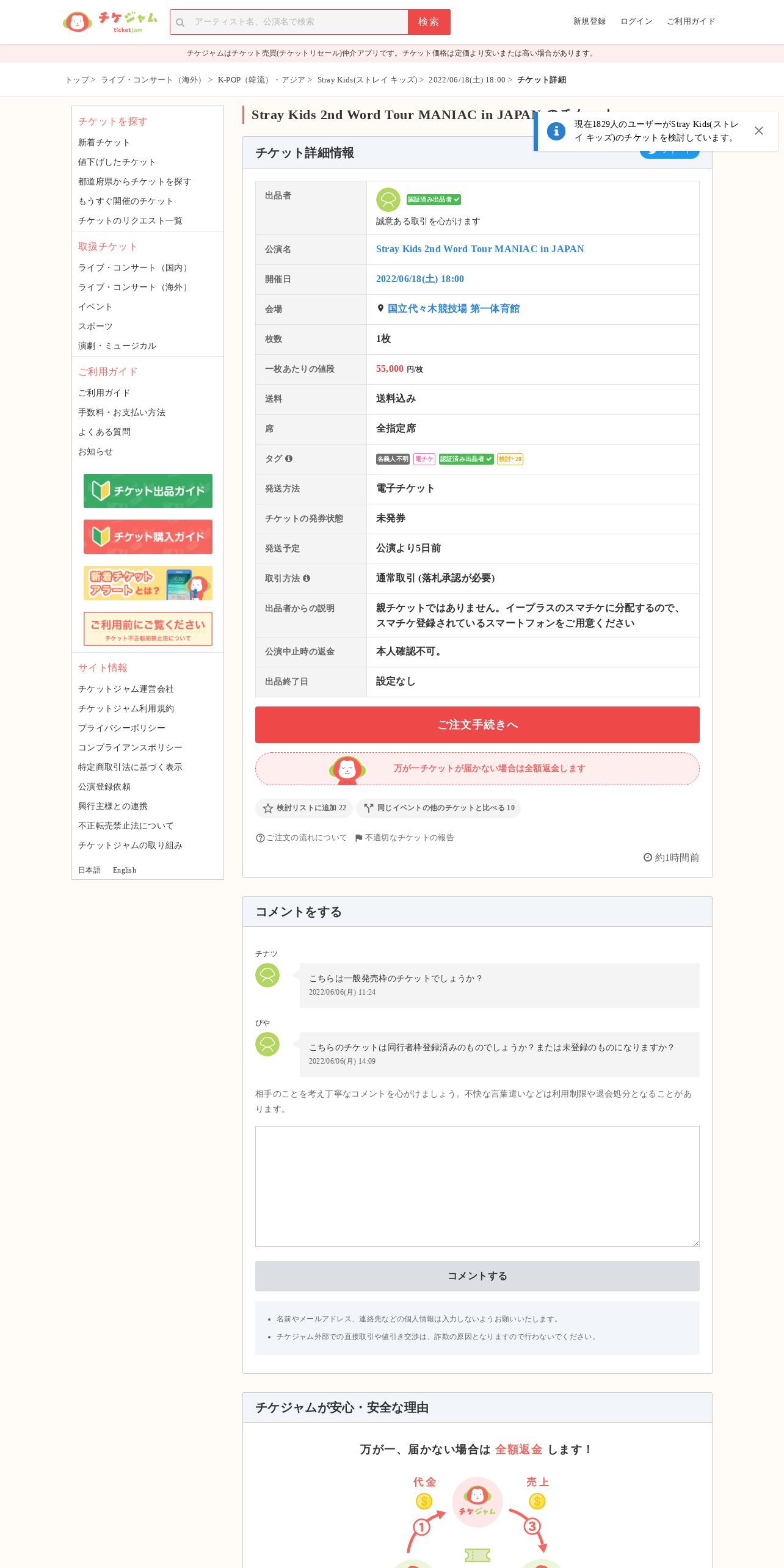Click ログイン in header
784x1568 pixels.
coord(636,21)
